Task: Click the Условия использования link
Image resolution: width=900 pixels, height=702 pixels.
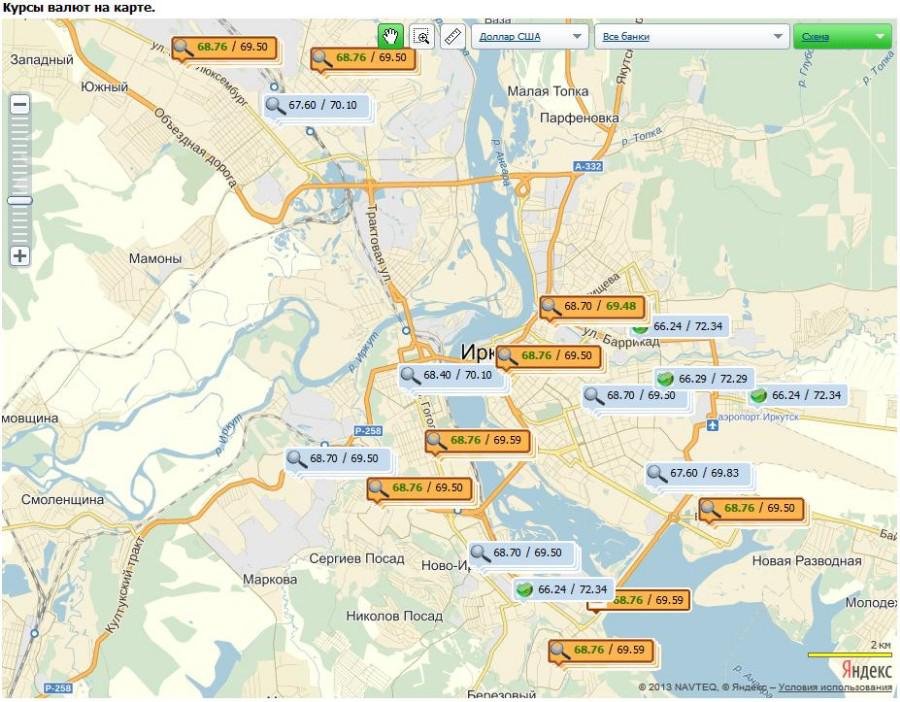Action: 835,687
